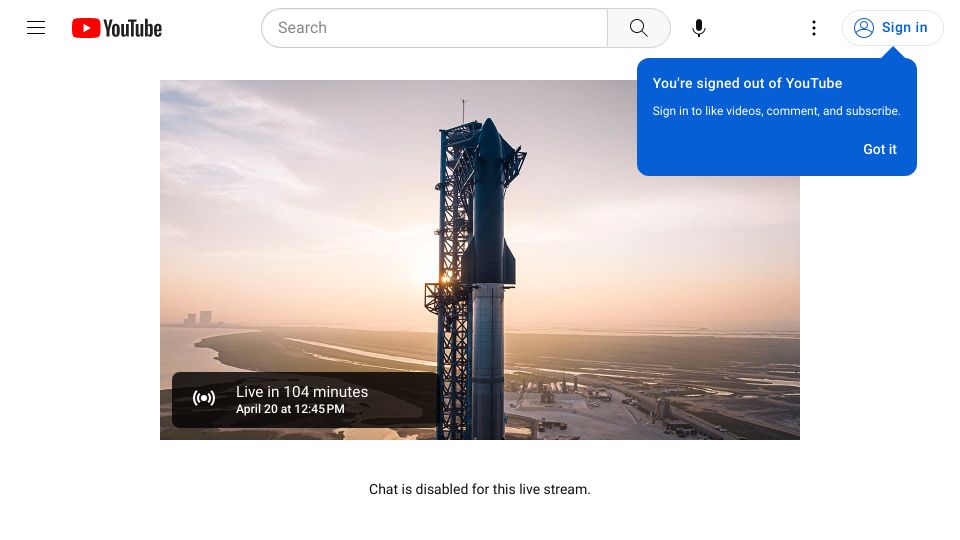Go to YouTube home via logo
Viewport: 960px width, 540px height.
point(117,28)
